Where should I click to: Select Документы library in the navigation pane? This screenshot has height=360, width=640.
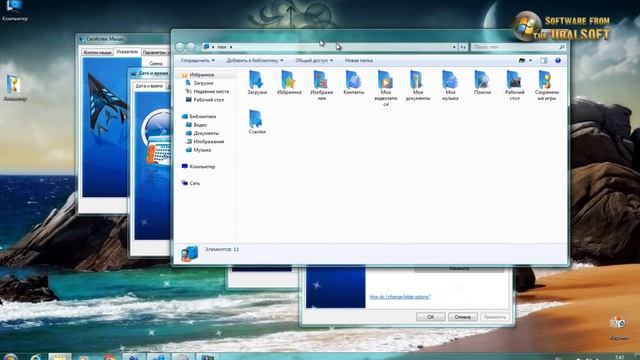click(x=206, y=133)
